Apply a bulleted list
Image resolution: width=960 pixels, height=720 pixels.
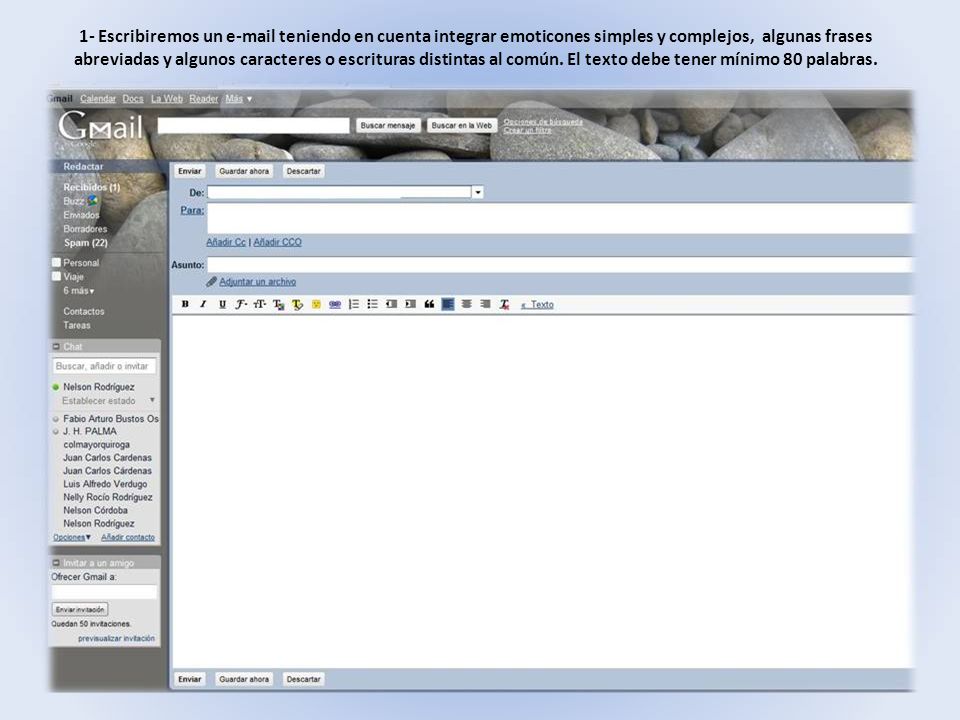coord(372,304)
